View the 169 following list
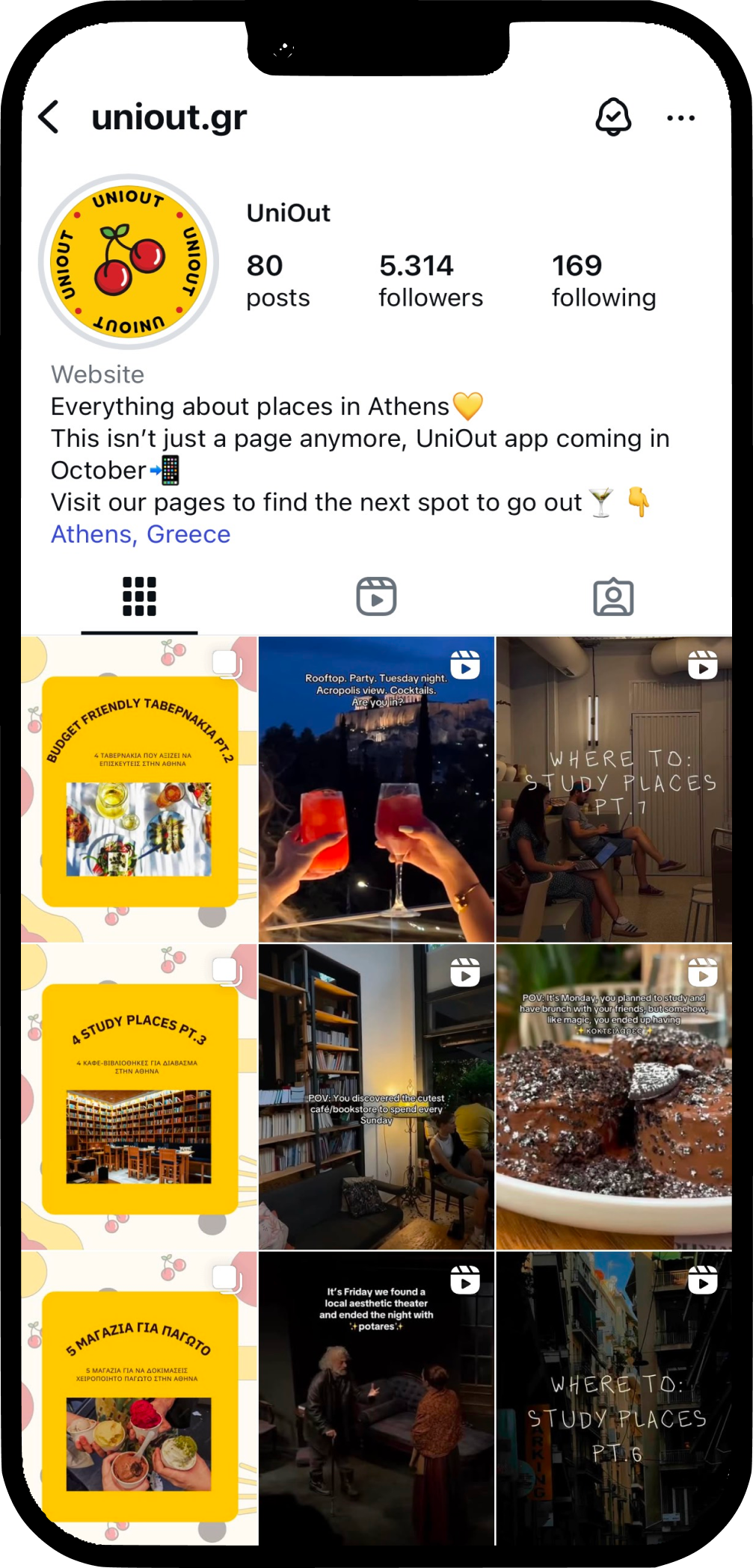This screenshot has height=1568, width=753. click(604, 281)
